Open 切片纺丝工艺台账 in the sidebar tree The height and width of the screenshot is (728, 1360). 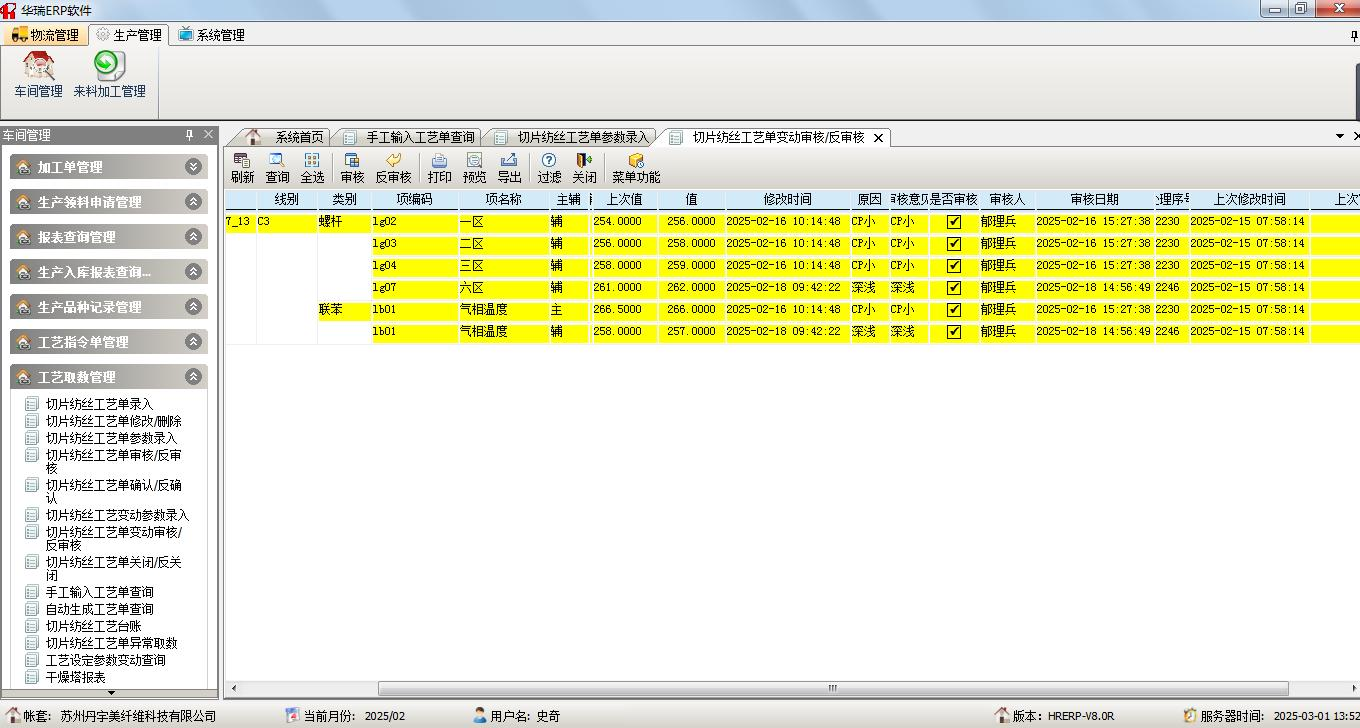(x=93, y=626)
